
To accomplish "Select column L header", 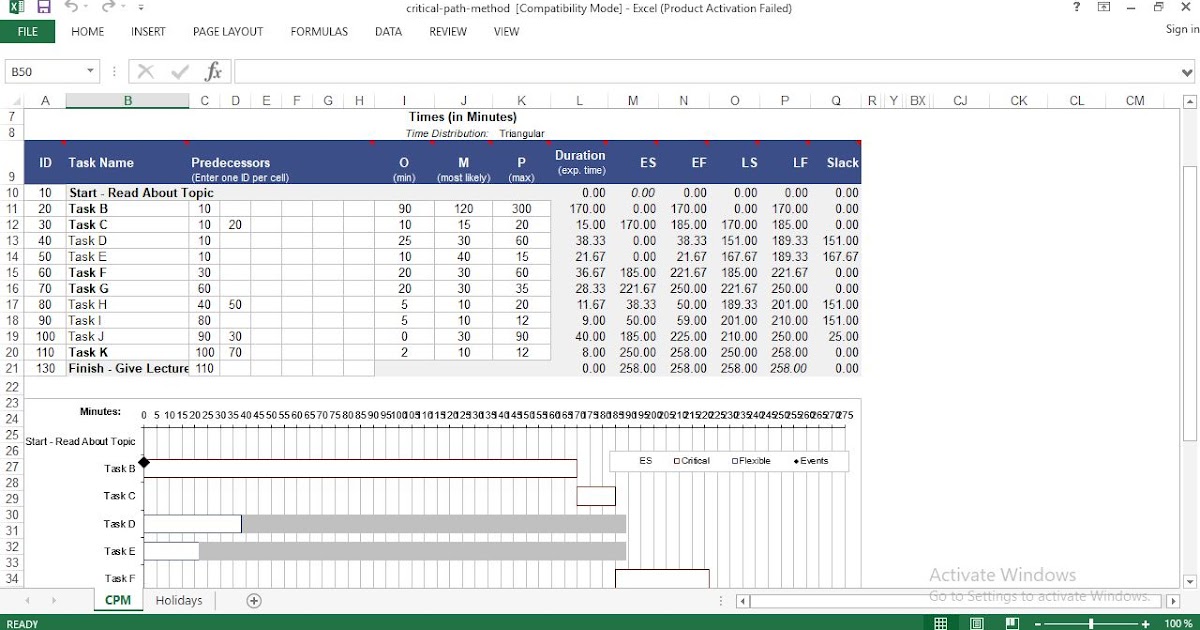I will click(x=580, y=100).
